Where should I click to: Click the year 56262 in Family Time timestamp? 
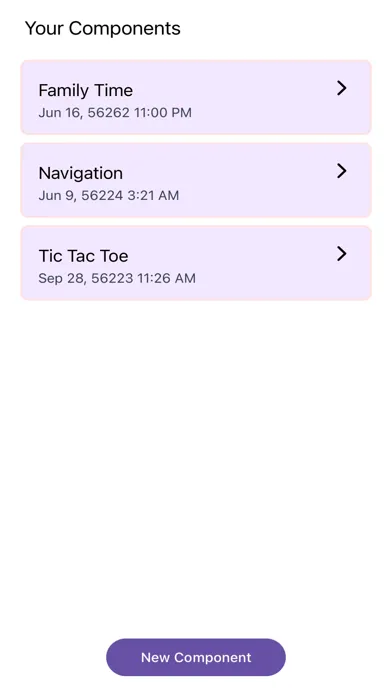pos(108,112)
